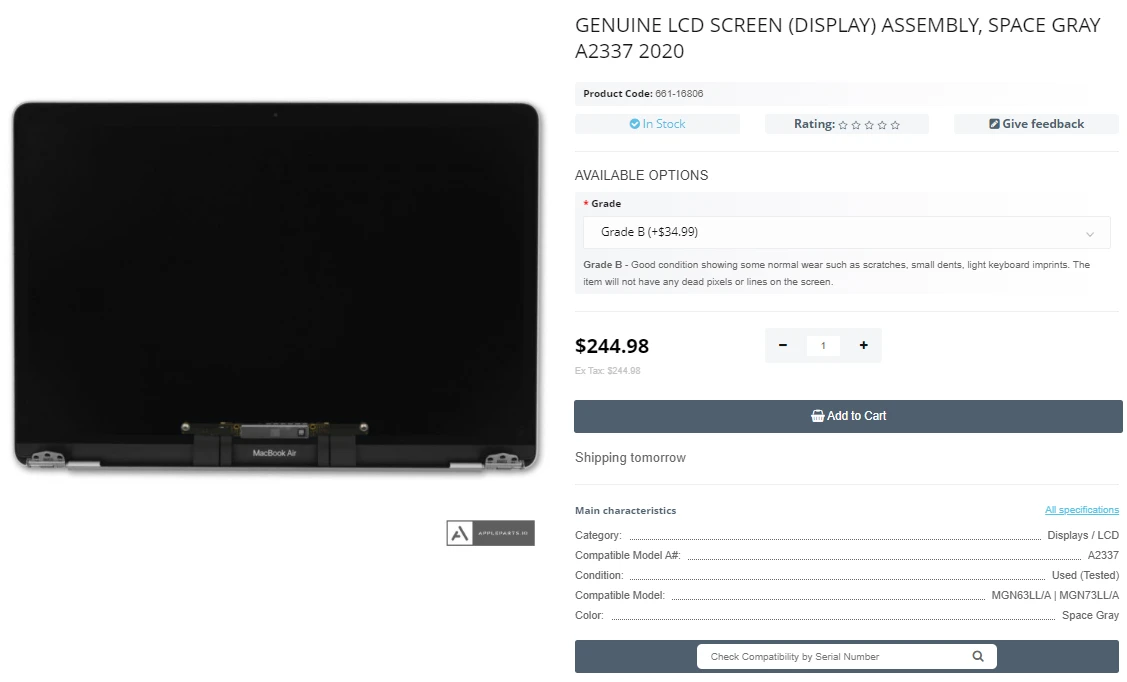Click the red asterisk beside Grade label
The width and height of the screenshot is (1127, 682).
click(x=585, y=203)
